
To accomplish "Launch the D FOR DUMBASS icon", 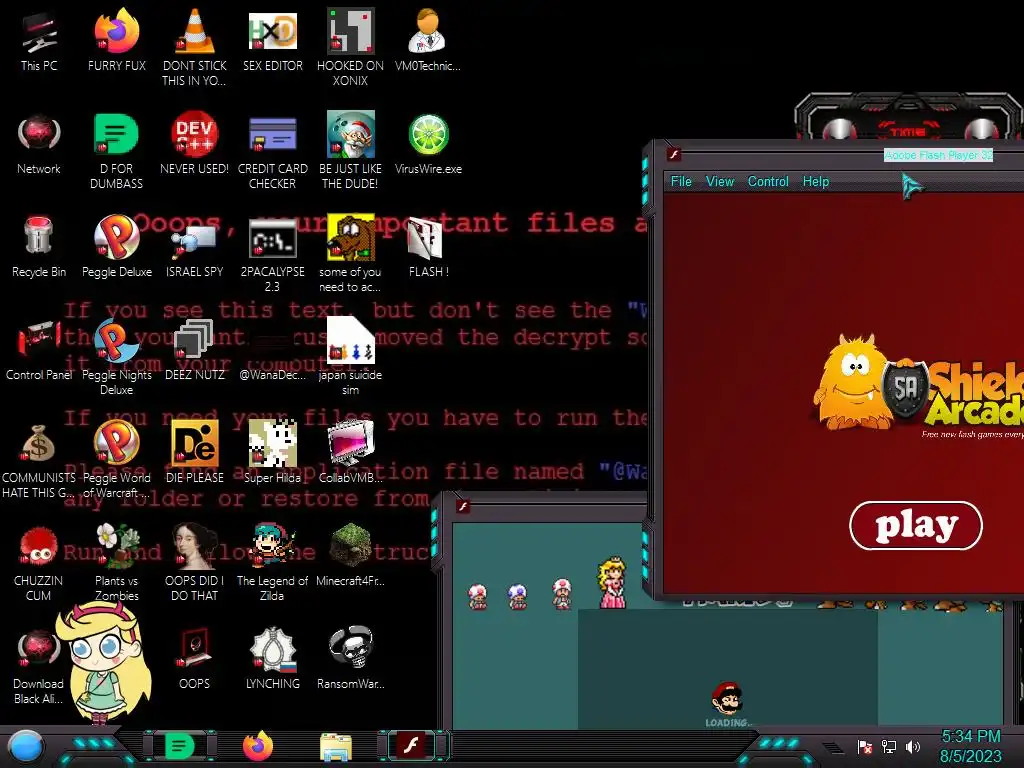I will (x=116, y=134).
